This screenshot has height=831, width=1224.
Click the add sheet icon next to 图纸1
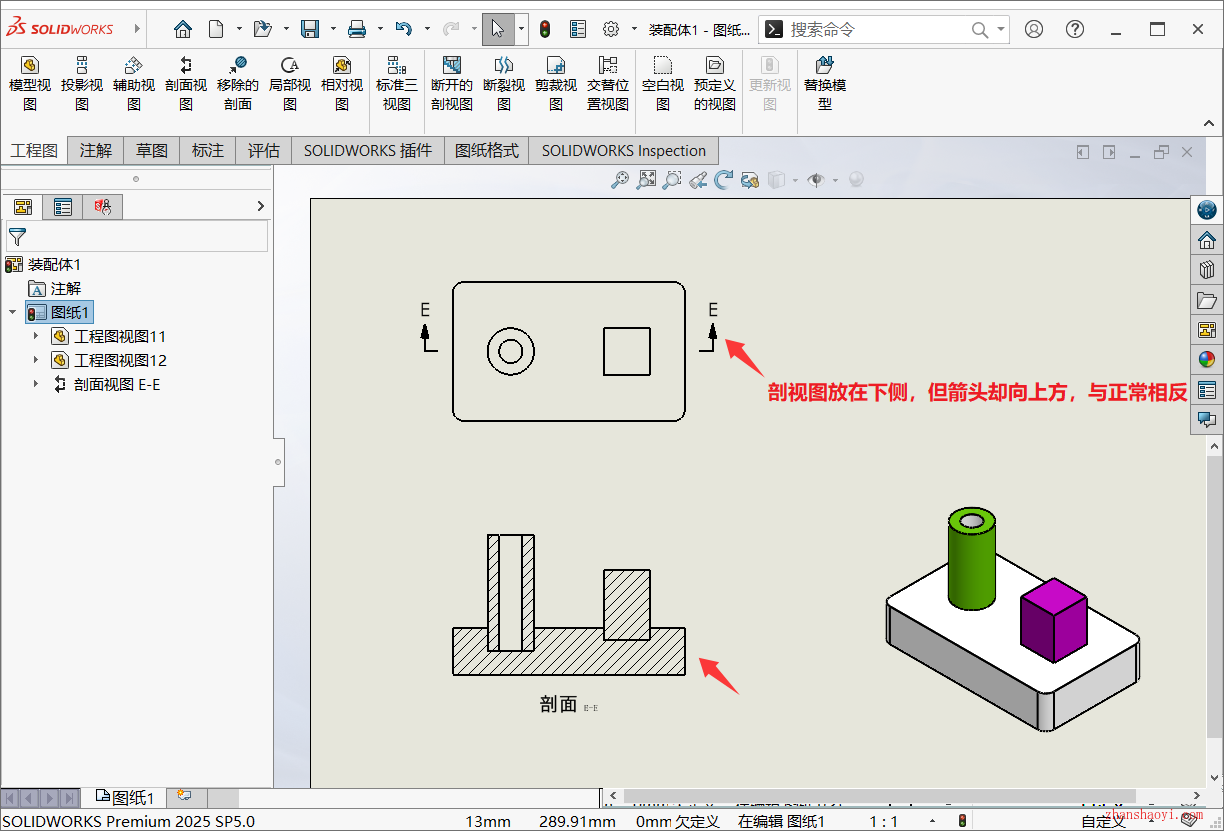point(183,796)
